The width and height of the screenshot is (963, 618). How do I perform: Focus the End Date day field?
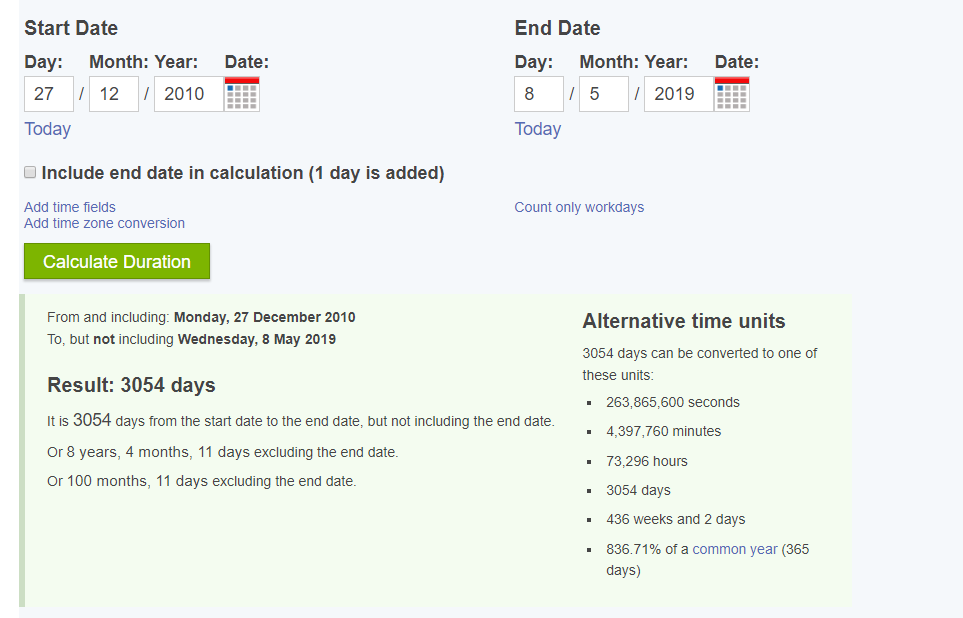click(x=539, y=94)
